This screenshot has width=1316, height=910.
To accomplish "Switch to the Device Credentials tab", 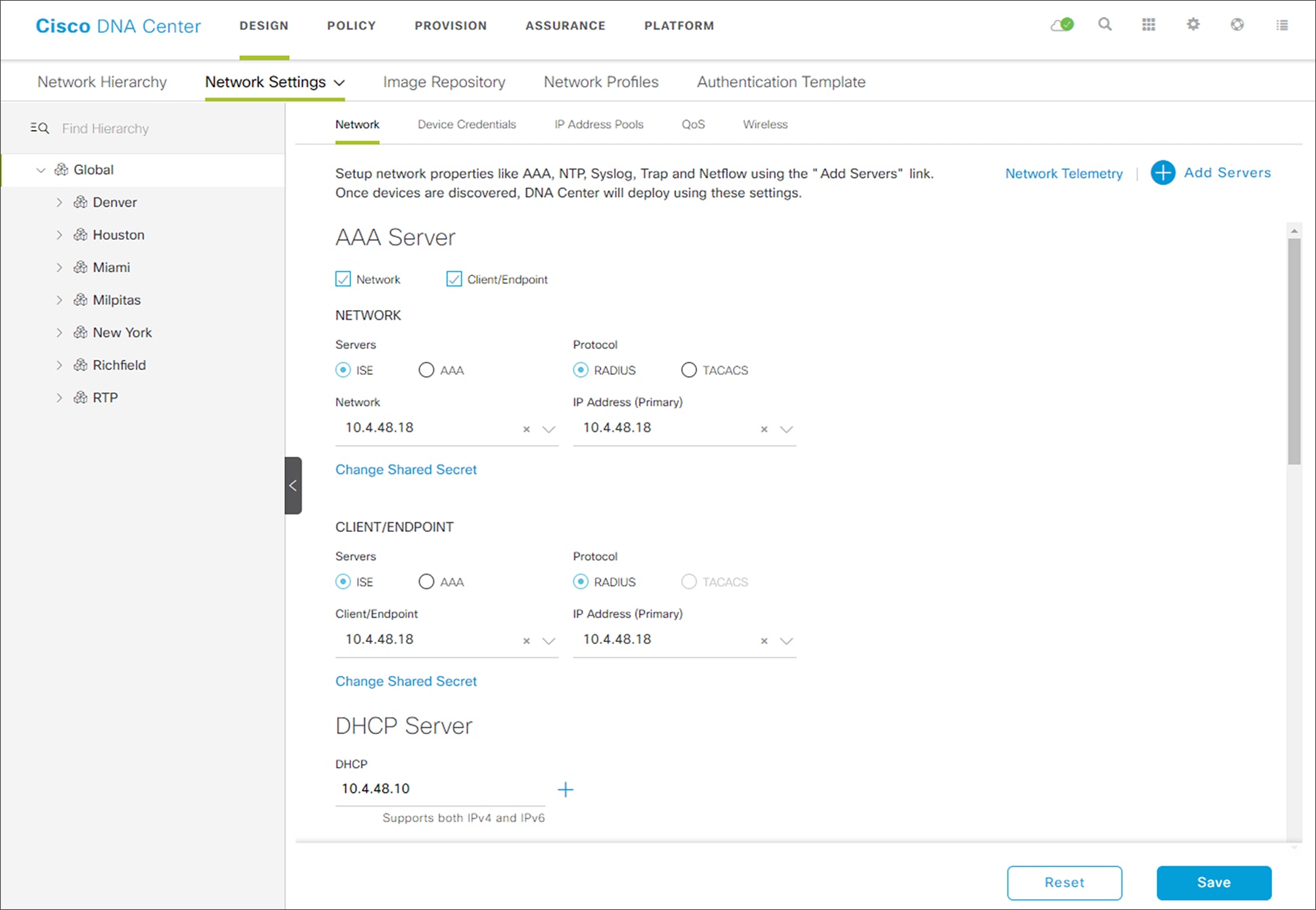I will (x=467, y=124).
